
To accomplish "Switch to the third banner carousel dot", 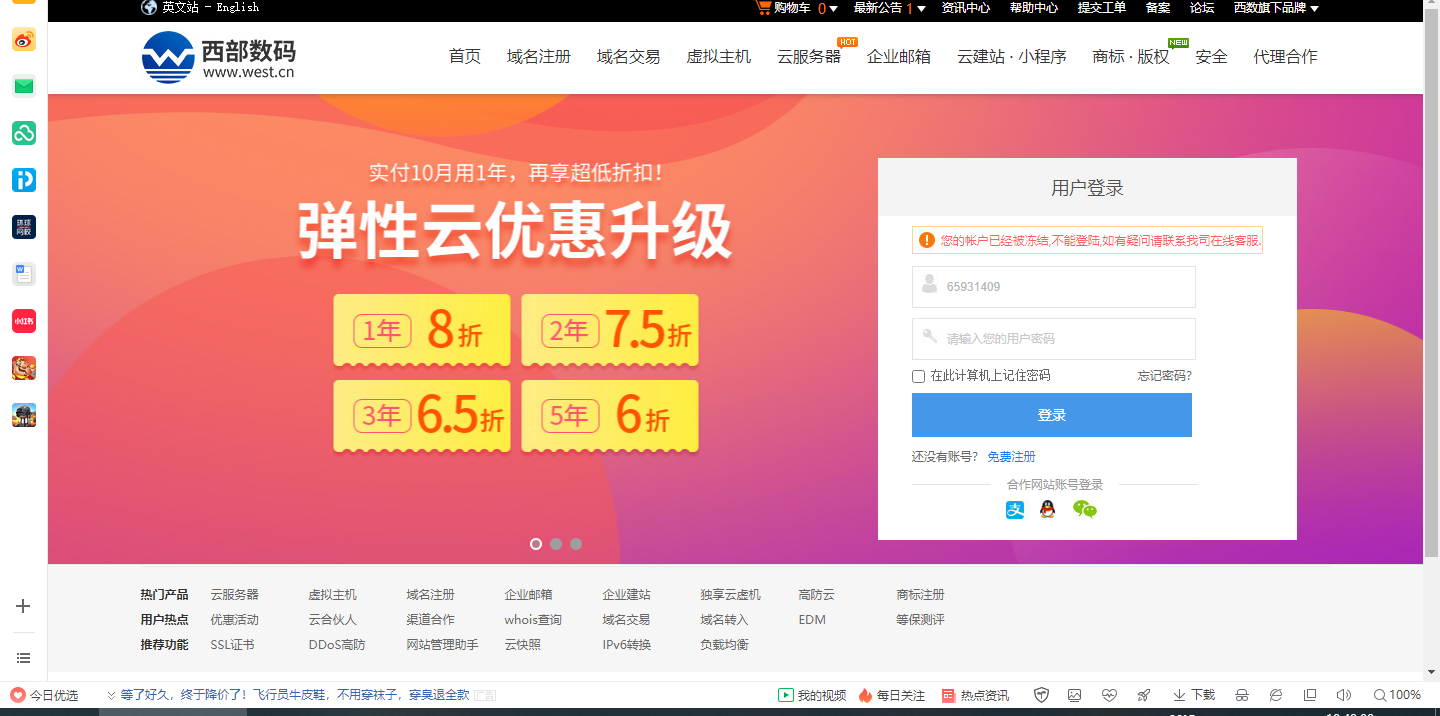I will click(576, 544).
